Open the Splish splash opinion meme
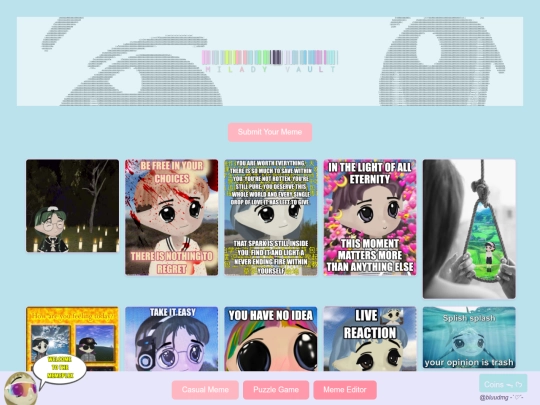This screenshot has width=540, height=405. (469, 338)
